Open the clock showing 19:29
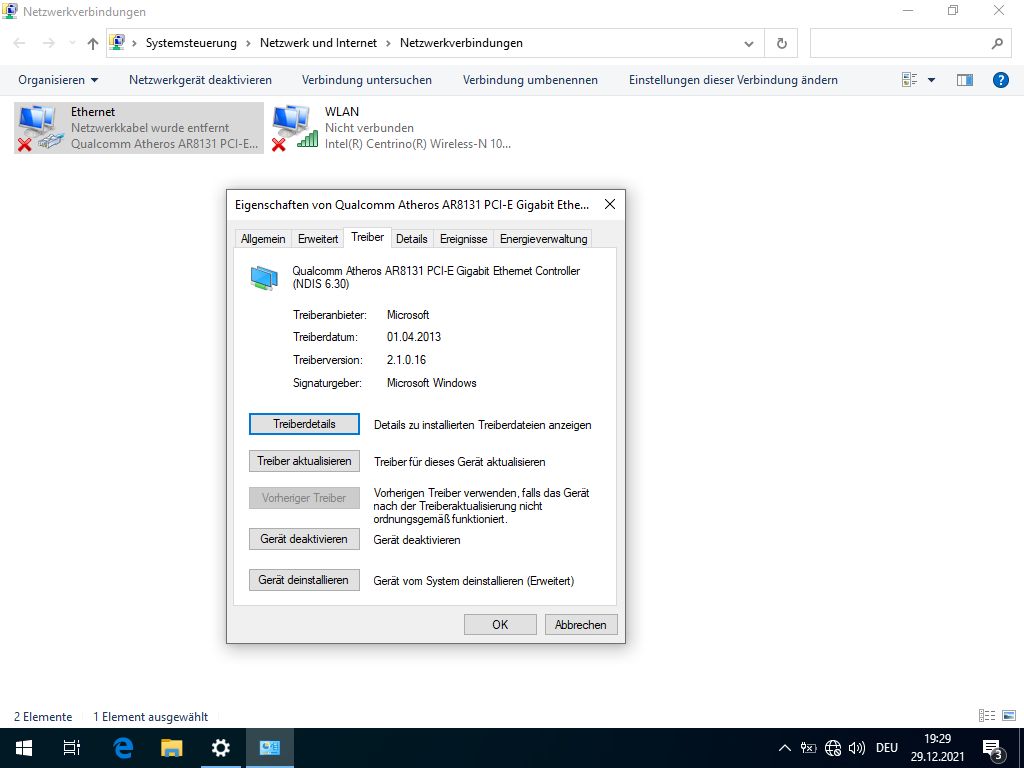This screenshot has width=1024, height=768. pos(938,748)
